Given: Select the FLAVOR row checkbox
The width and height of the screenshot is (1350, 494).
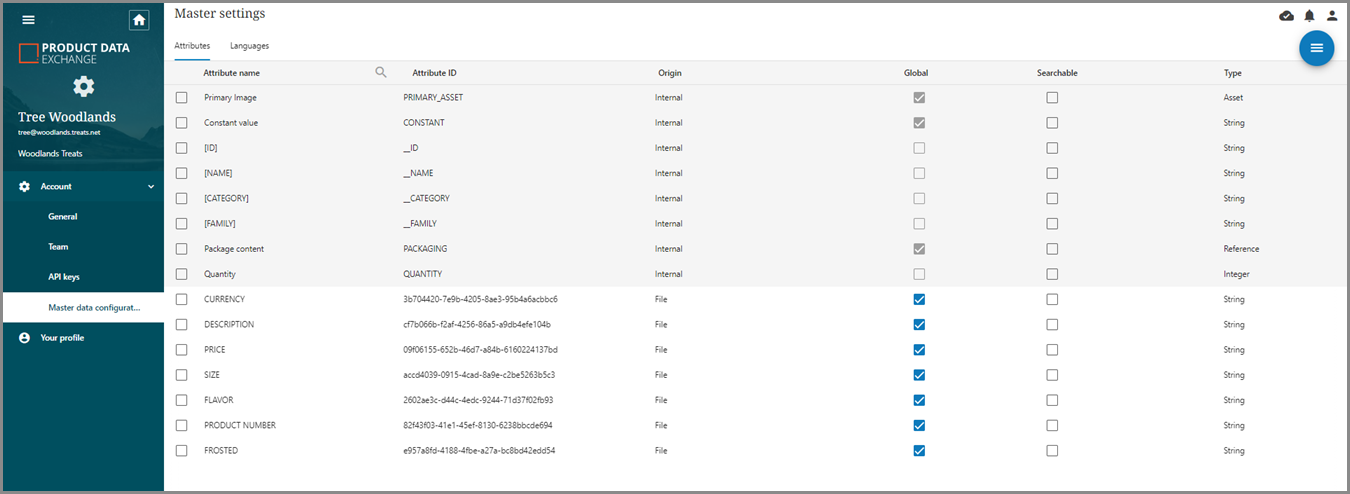Looking at the screenshot, I should (181, 400).
